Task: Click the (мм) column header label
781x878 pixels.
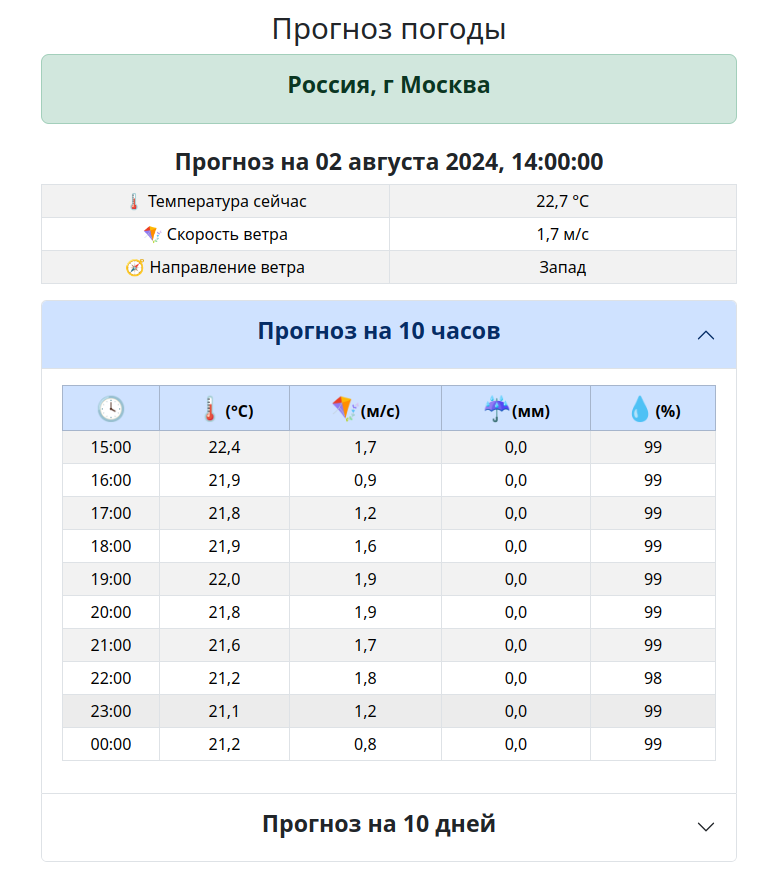Action: tap(531, 412)
